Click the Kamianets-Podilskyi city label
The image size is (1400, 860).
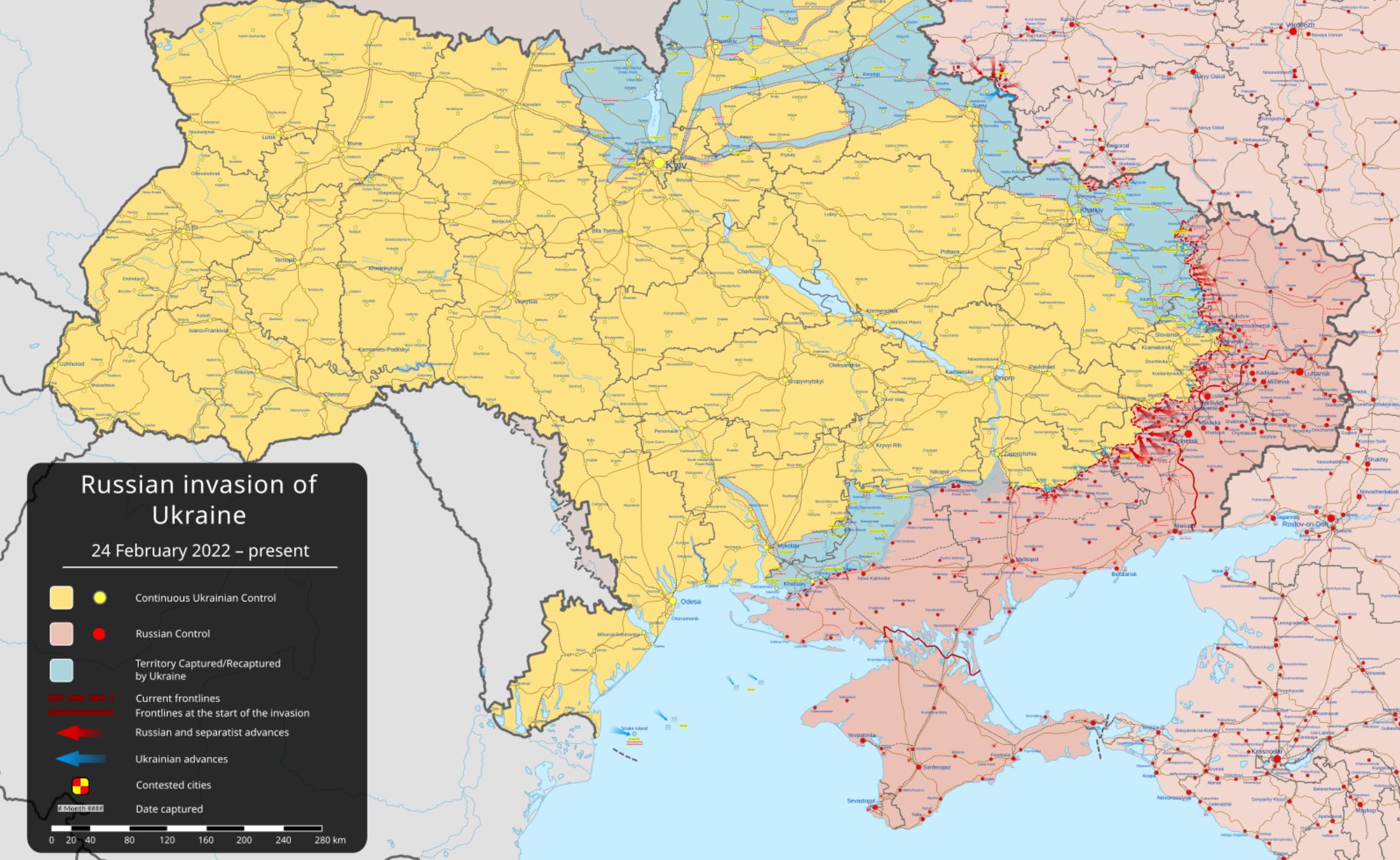tap(385, 349)
